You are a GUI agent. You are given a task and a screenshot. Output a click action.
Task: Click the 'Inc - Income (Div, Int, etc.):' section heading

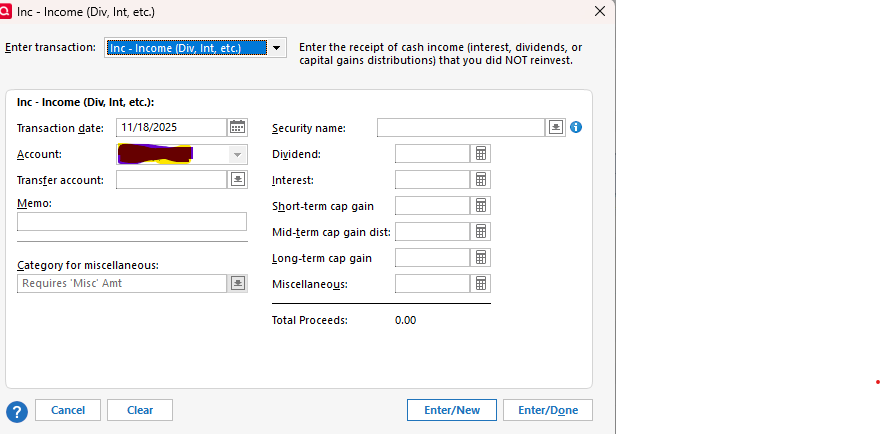click(85, 103)
